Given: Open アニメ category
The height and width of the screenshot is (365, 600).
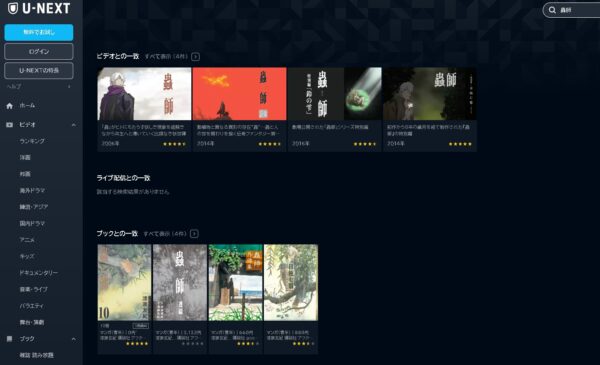Looking at the screenshot, I should pyautogui.click(x=27, y=240).
